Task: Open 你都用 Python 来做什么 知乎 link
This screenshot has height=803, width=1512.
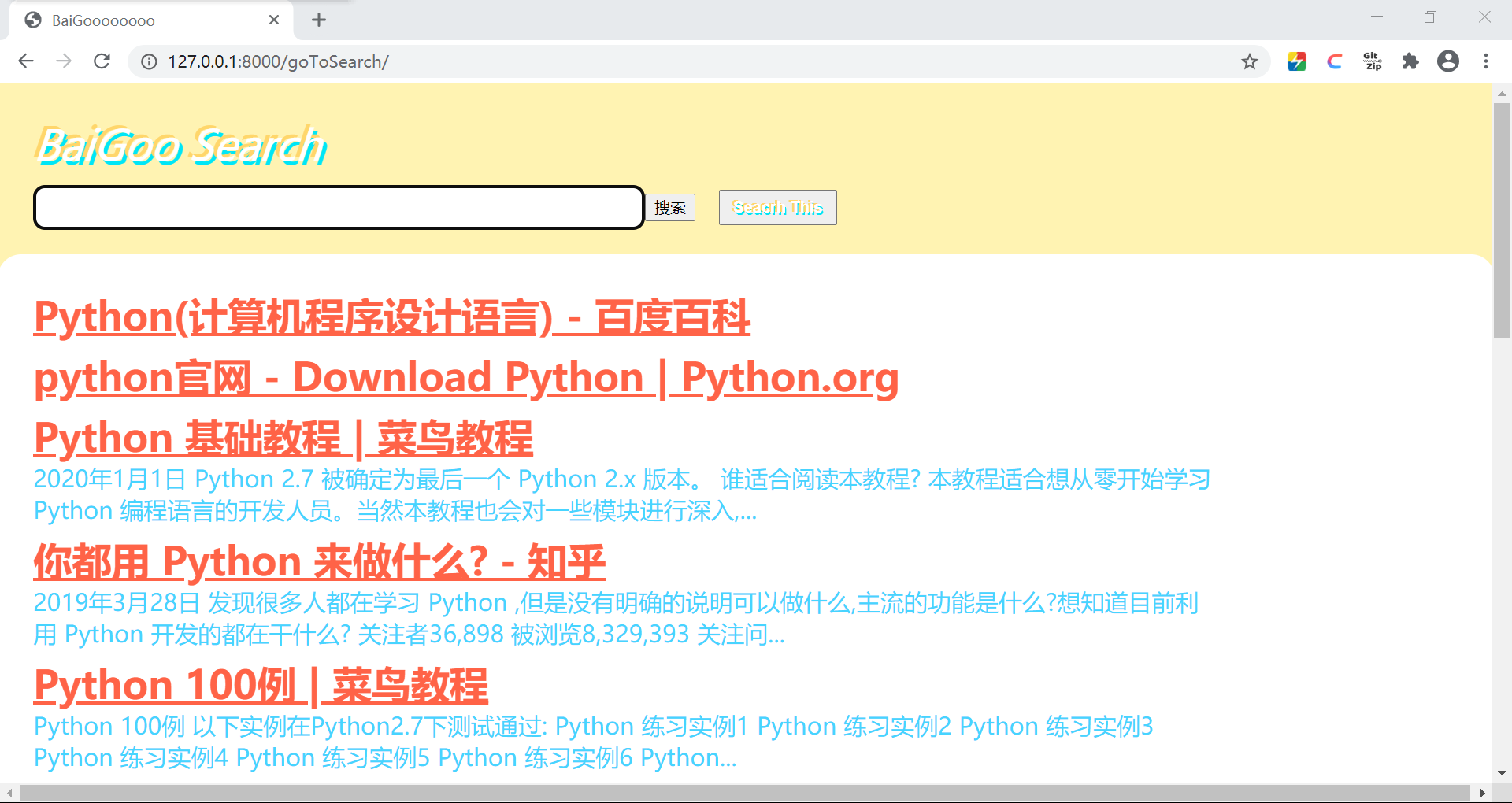Action: click(x=320, y=562)
